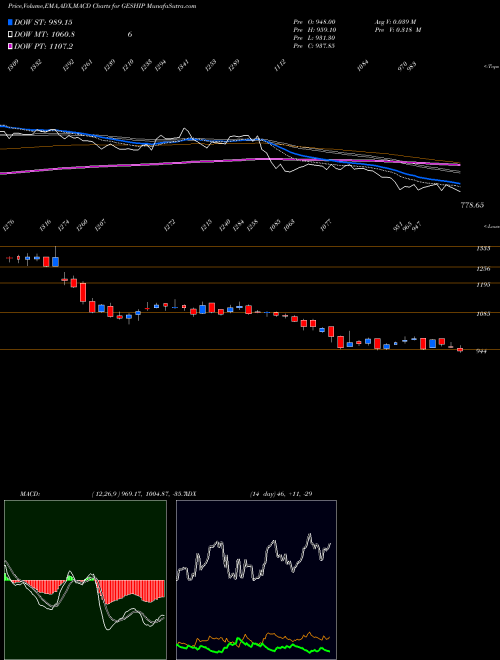
Task: Click the 1195 price level label
Action: click(483, 285)
